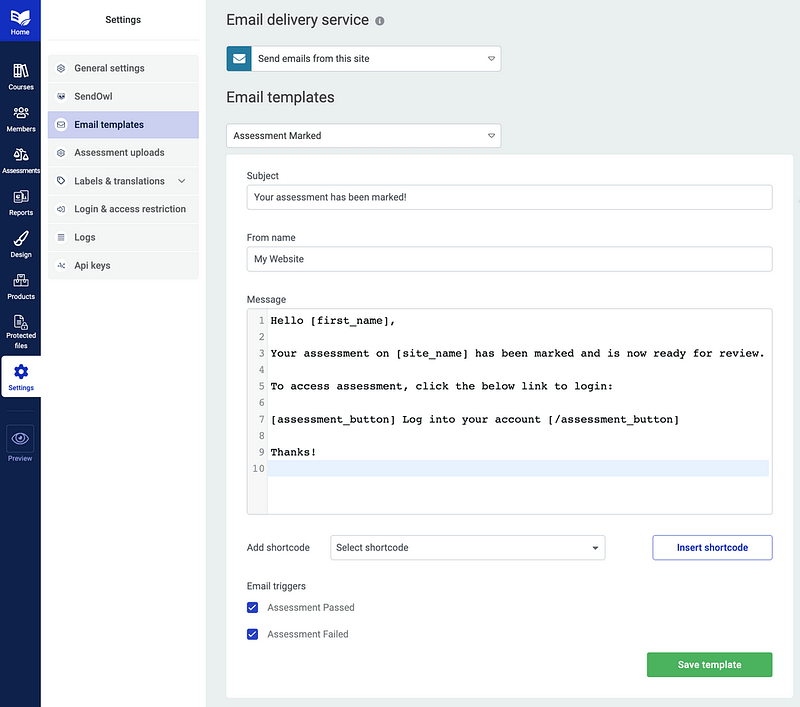800x707 pixels.
Task: Click the email delivery service info icon
Action: [379, 21]
